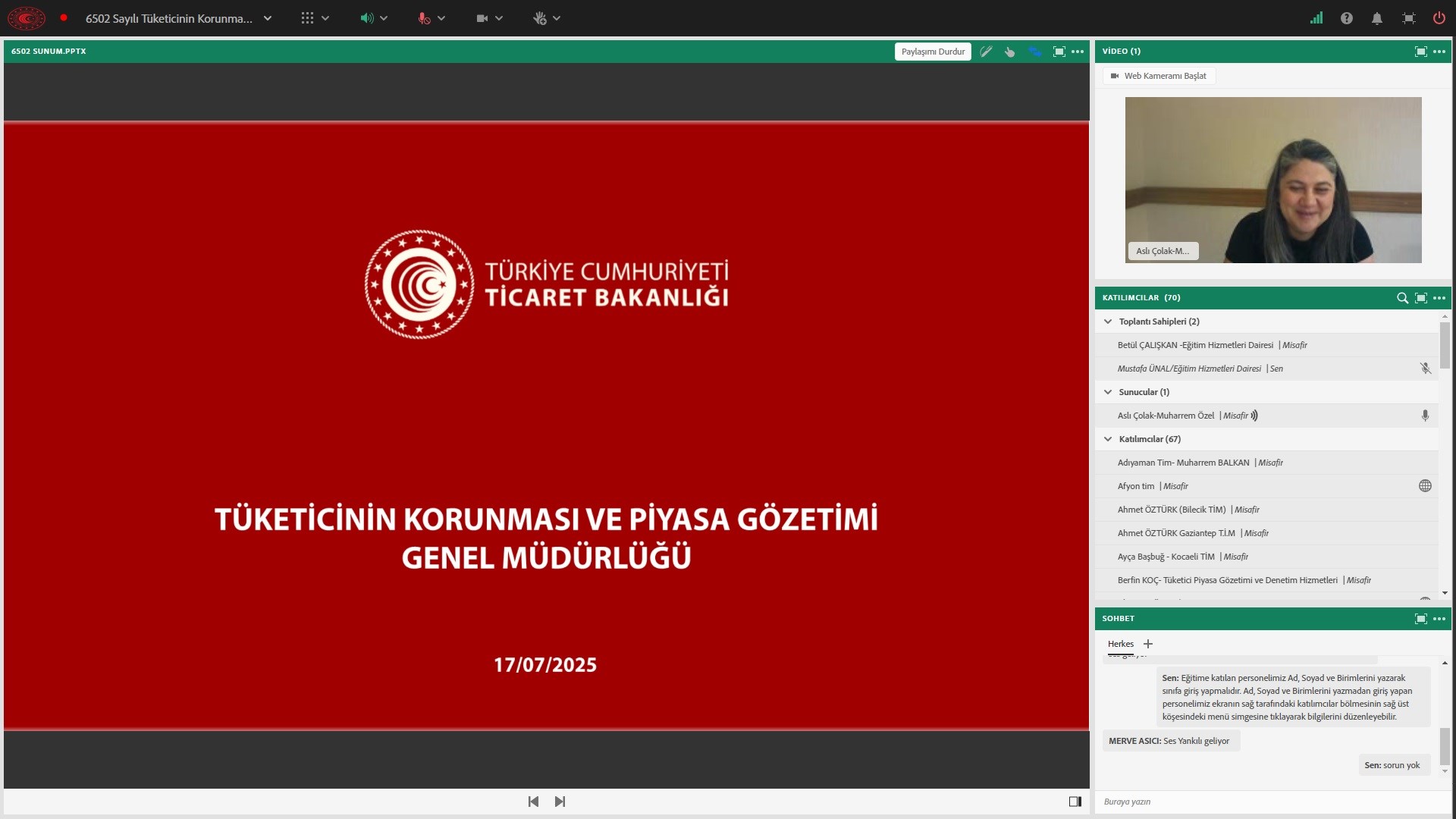
Task: Select Ahmet ÖZTÜRK Gaziantep T.İ.M
Action: [1266, 533]
